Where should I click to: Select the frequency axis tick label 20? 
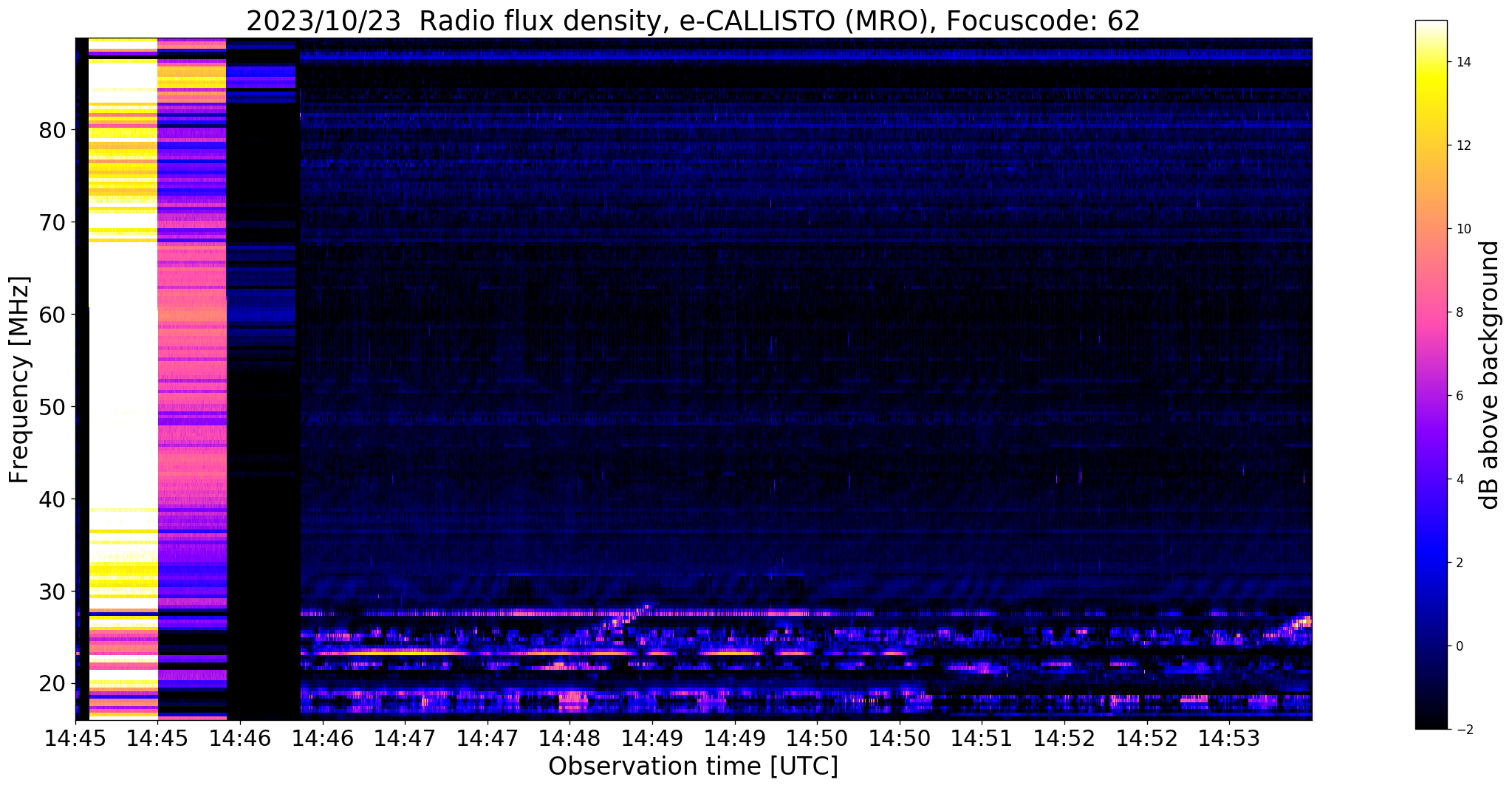coord(52,684)
